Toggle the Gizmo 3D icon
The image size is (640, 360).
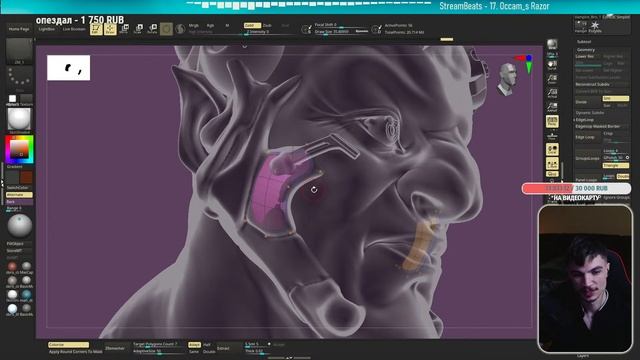click(x=166, y=29)
